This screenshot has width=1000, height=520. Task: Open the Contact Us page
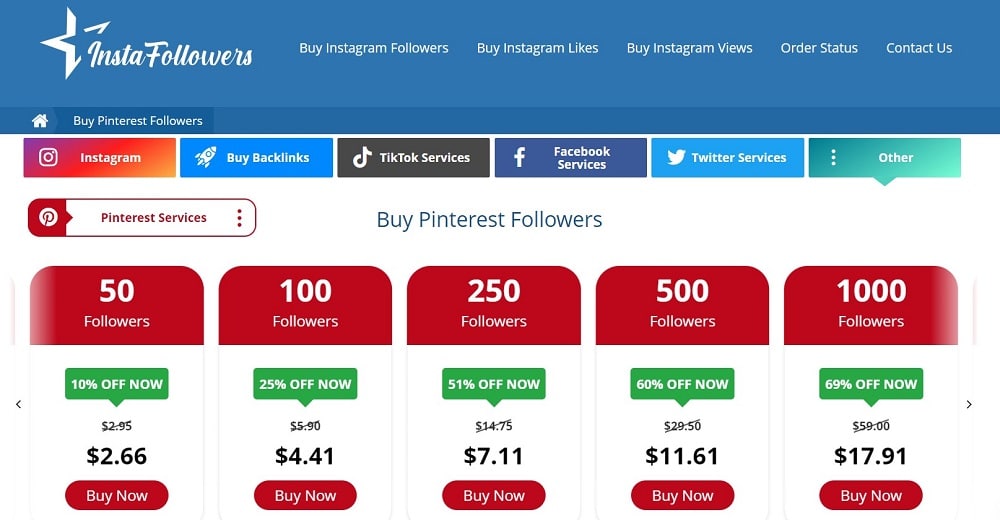(x=919, y=48)
